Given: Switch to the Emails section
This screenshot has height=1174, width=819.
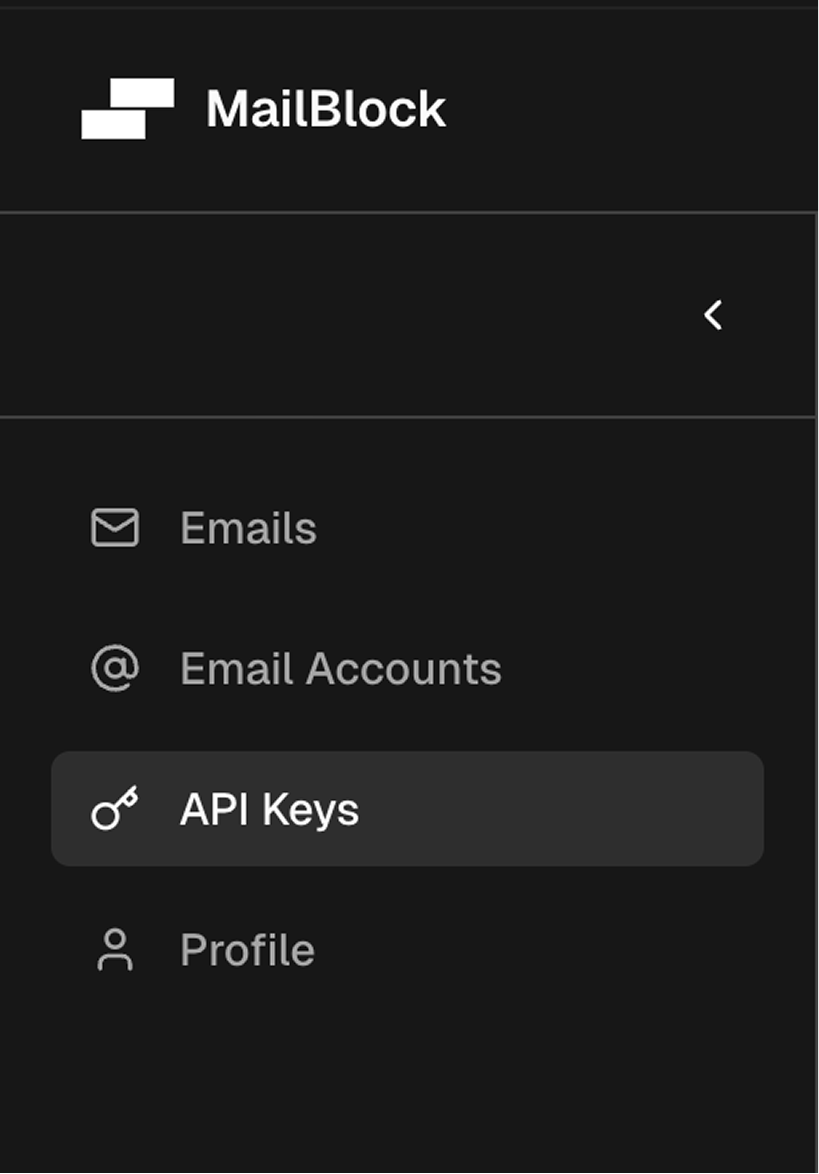Looking at the screenshot, I should pyautogui.click(x=247, y=529).
